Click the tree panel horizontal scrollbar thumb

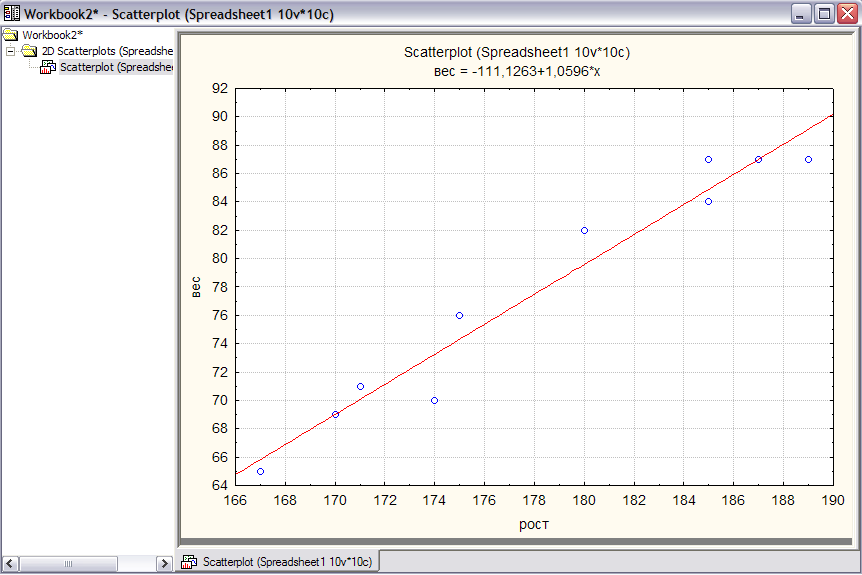pyautogui.click(x=68, y=563)
